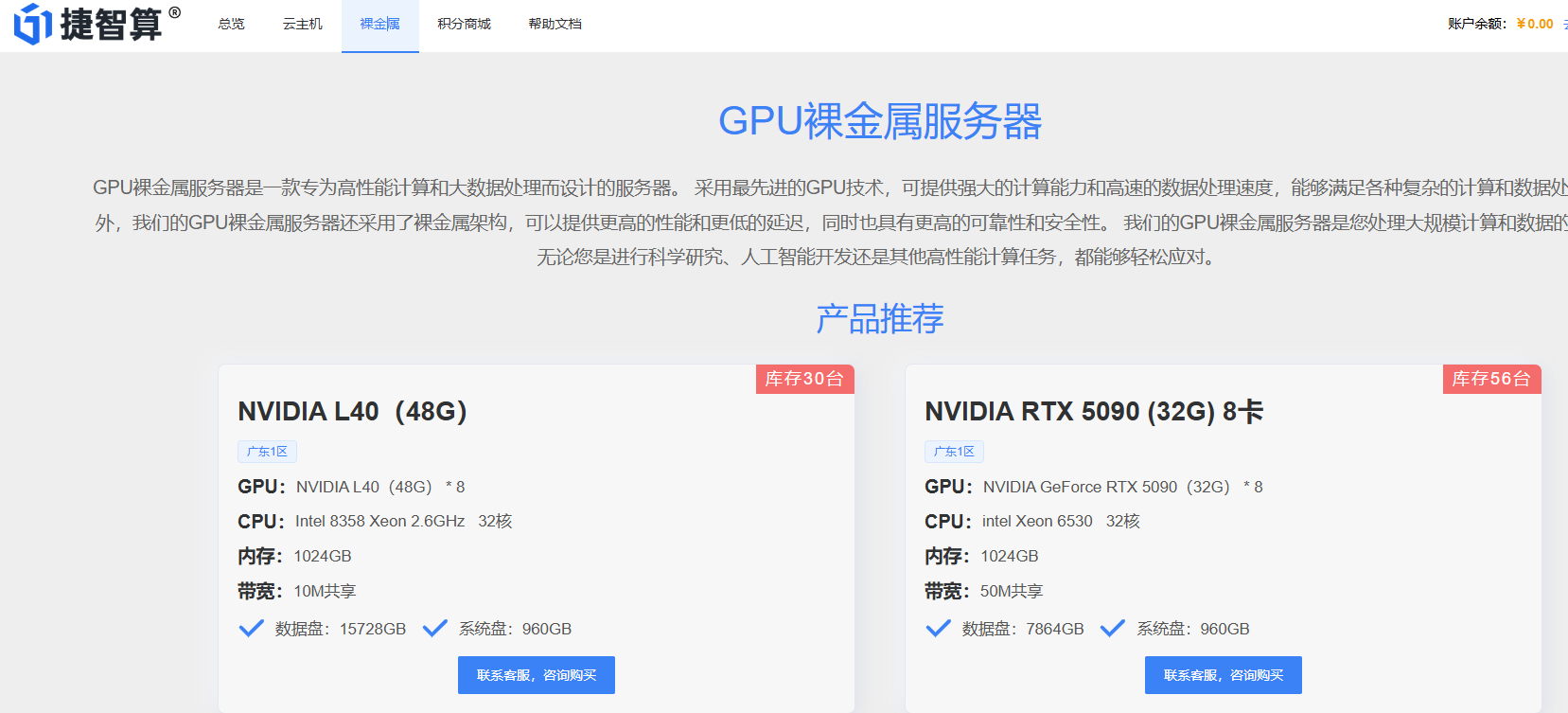Open 帮助文档 help documentation
This screenshot has height=713, width=1568.
[x=555, y=24]
